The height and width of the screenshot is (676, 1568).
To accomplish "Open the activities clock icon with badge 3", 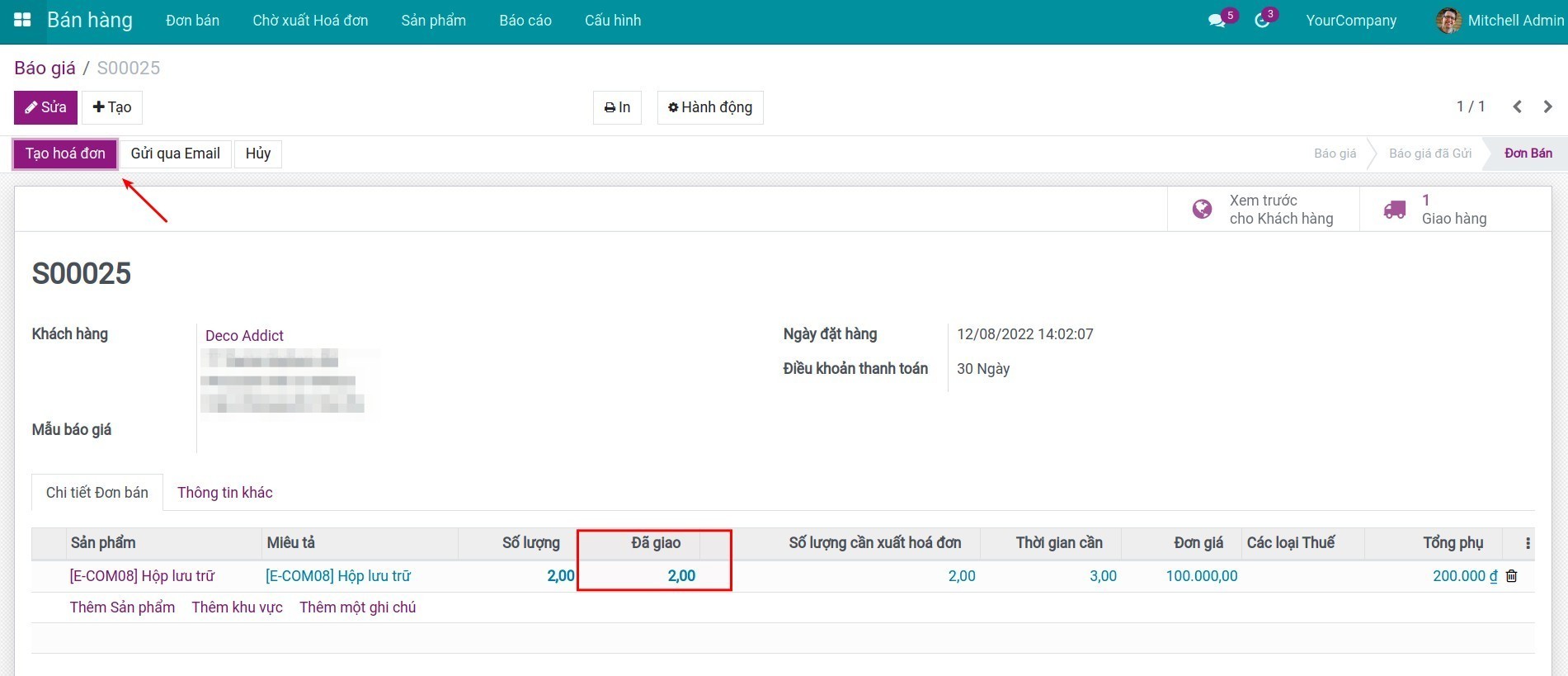I will (1262, 21).
